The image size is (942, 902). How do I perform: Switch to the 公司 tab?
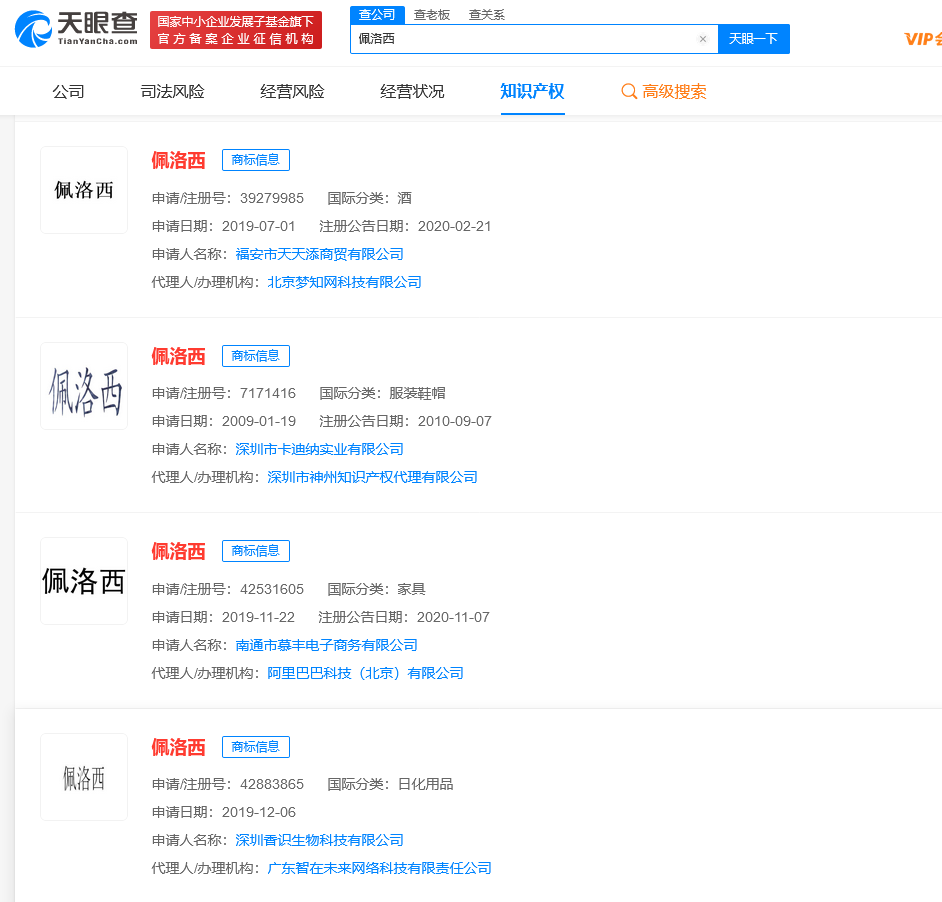pyautogui.click(x=68, y=92)
